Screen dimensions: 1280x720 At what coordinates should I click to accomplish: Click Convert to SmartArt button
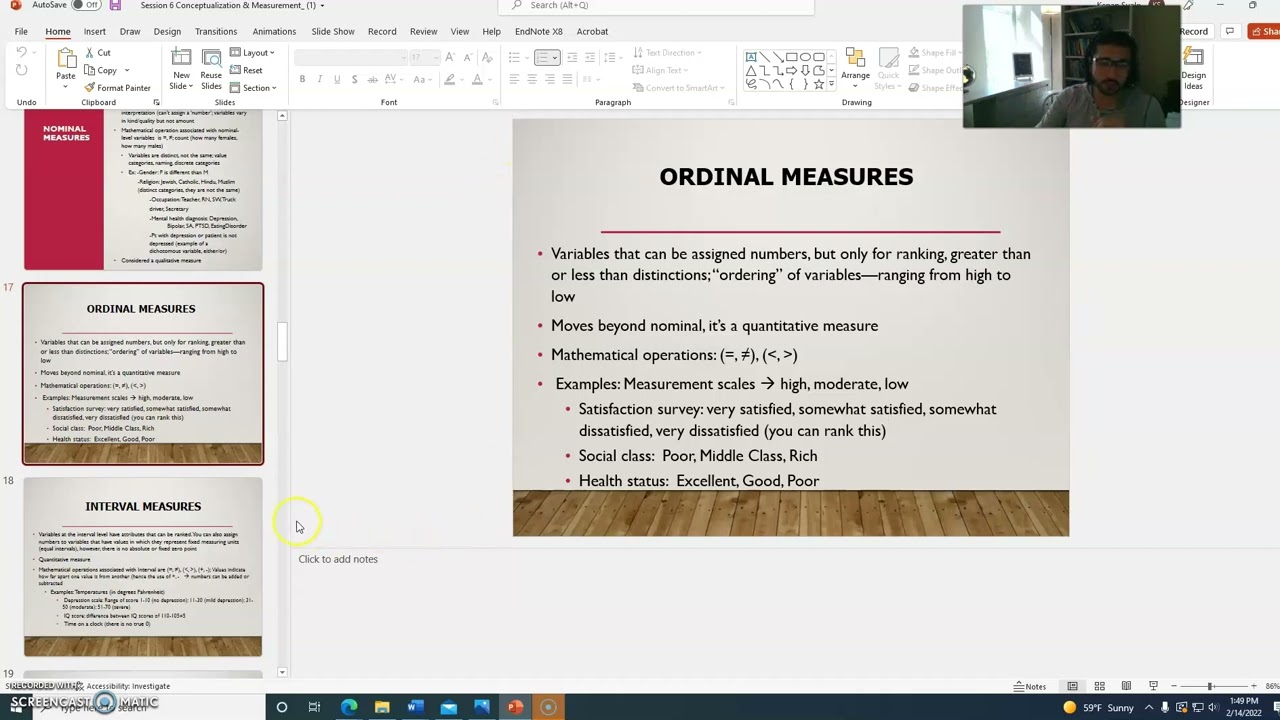tap(678, 88)
